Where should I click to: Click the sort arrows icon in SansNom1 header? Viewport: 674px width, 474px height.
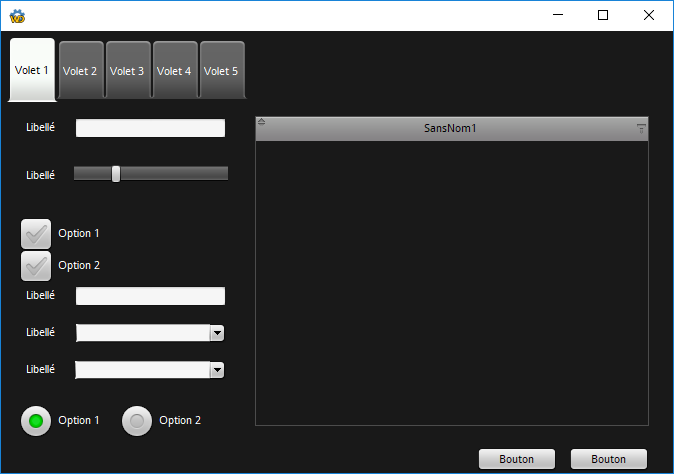click(262, 124)
